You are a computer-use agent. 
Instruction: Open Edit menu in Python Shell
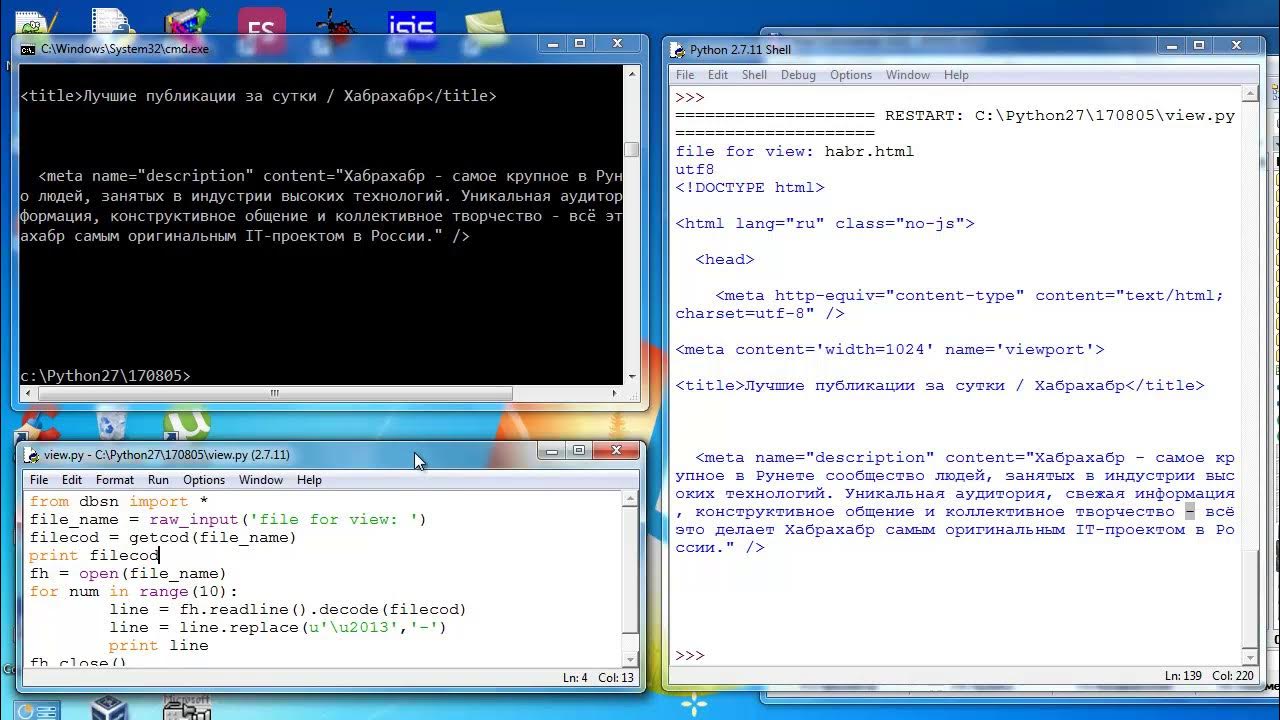click(x=718, y=75)
